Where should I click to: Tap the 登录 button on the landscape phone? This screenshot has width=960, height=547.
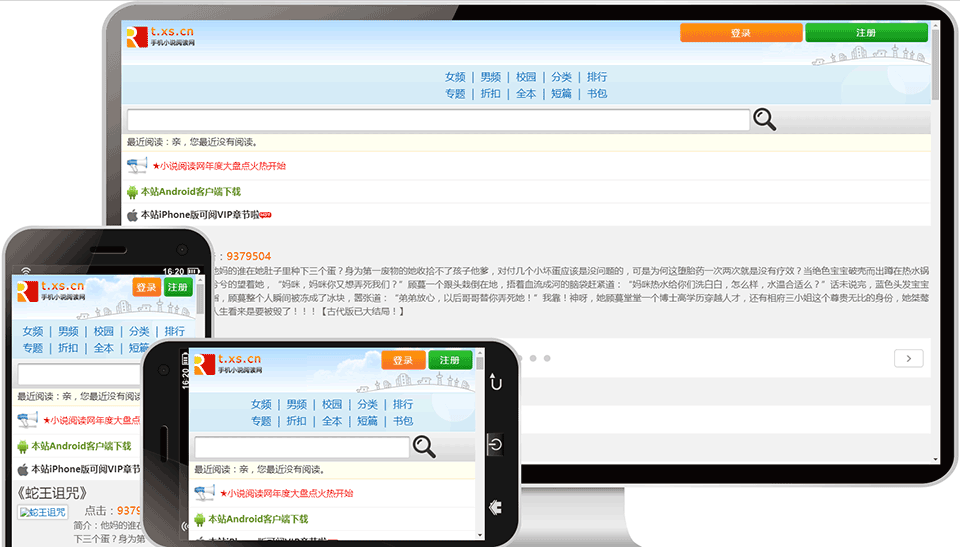(403, 360)
